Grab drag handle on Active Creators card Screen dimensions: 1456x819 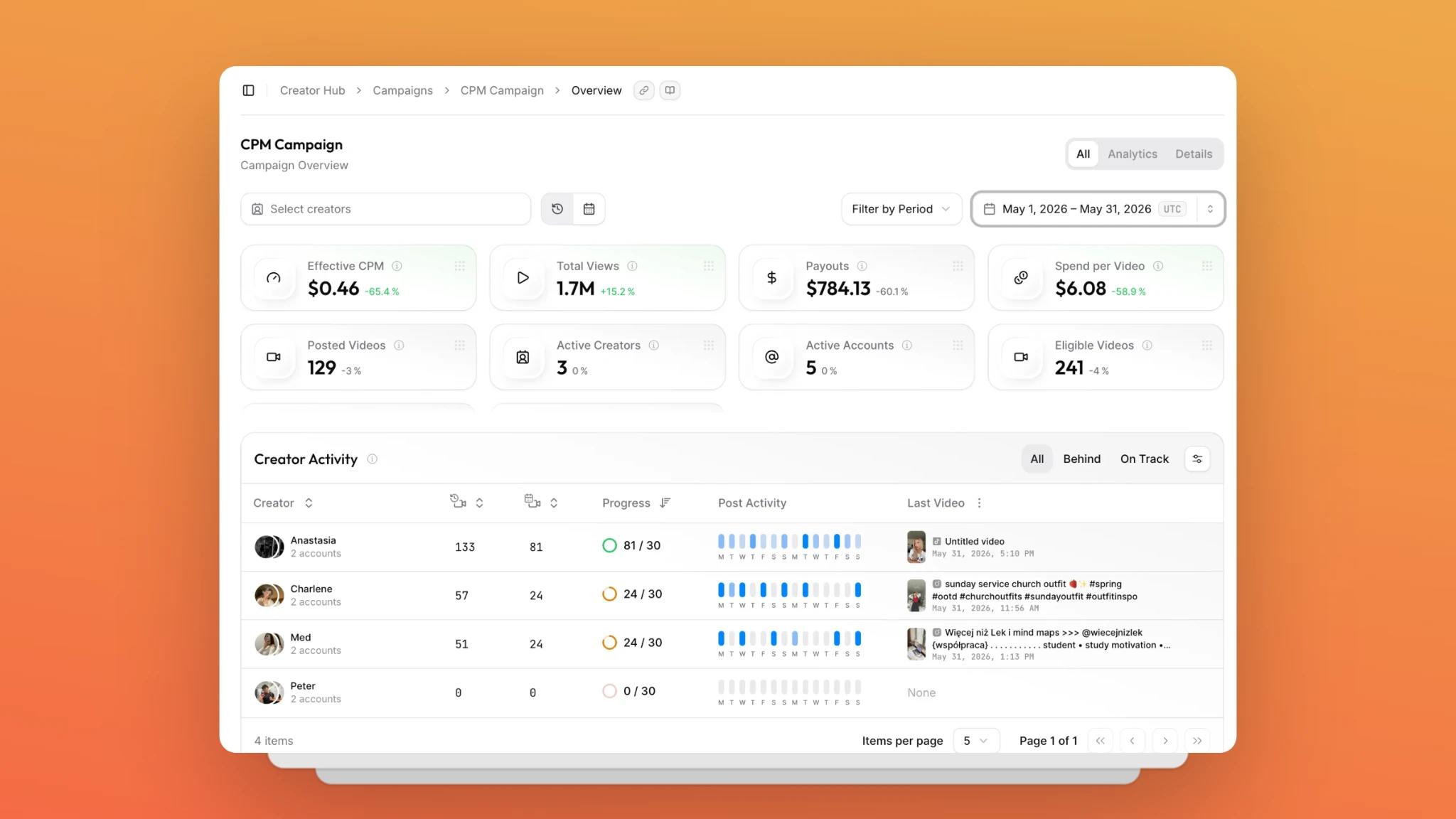[709, 346]
